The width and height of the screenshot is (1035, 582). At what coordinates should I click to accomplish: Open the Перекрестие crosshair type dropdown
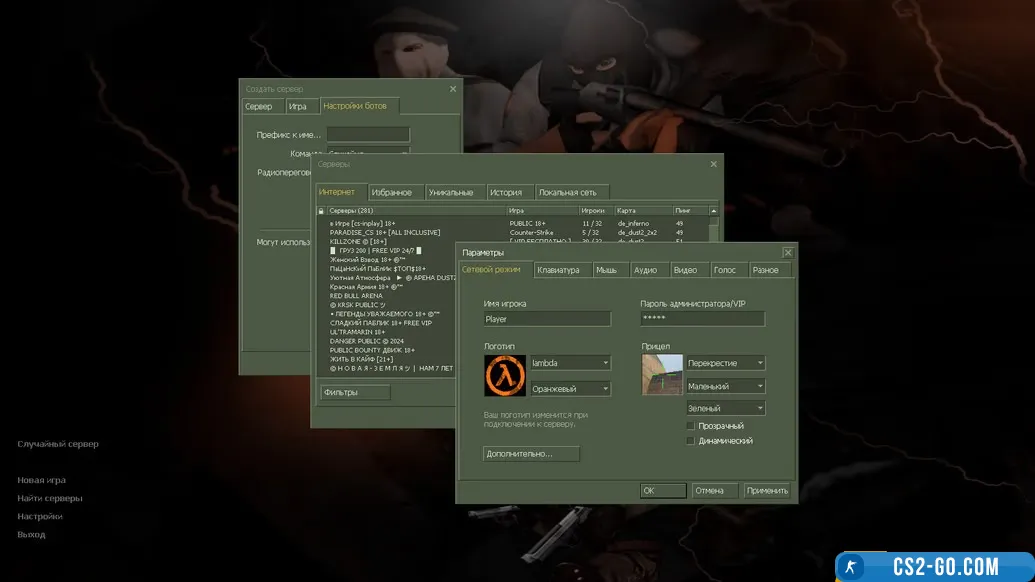[x=726, y=363]
